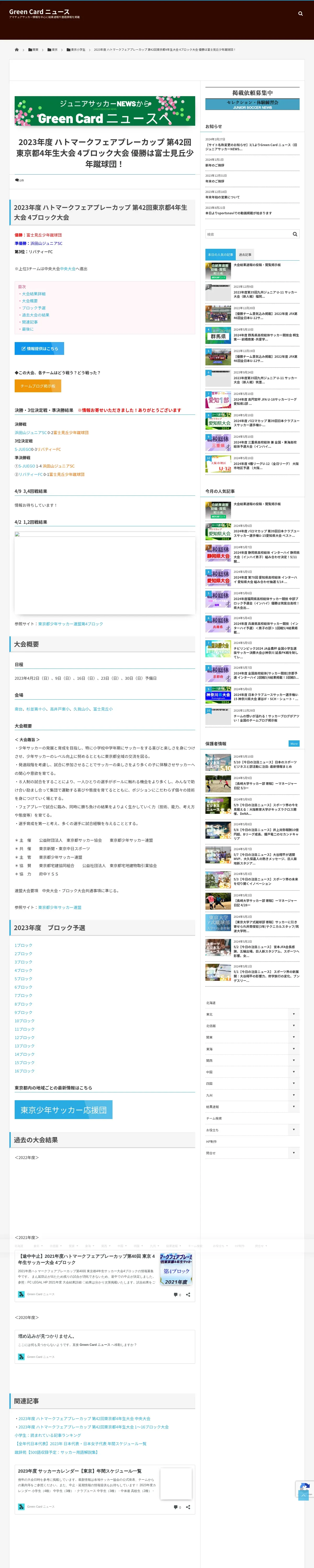This screenshot has height=1568, width=314.
Task: Share the 2021年度 embedded card via share icon
Action: click(x=188, y=1295)
